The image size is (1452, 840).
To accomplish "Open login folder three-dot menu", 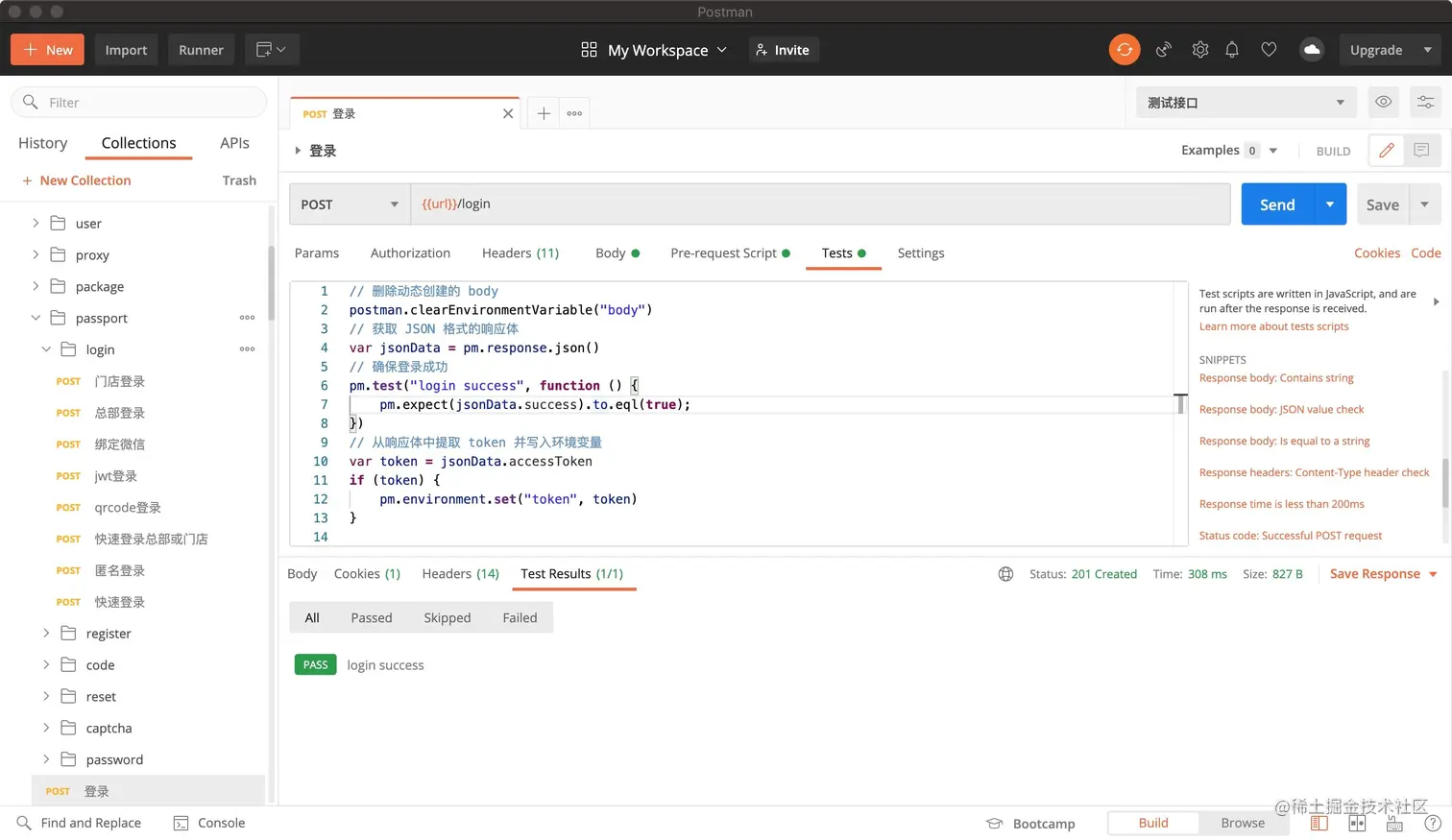I will (x=247, y=349).
